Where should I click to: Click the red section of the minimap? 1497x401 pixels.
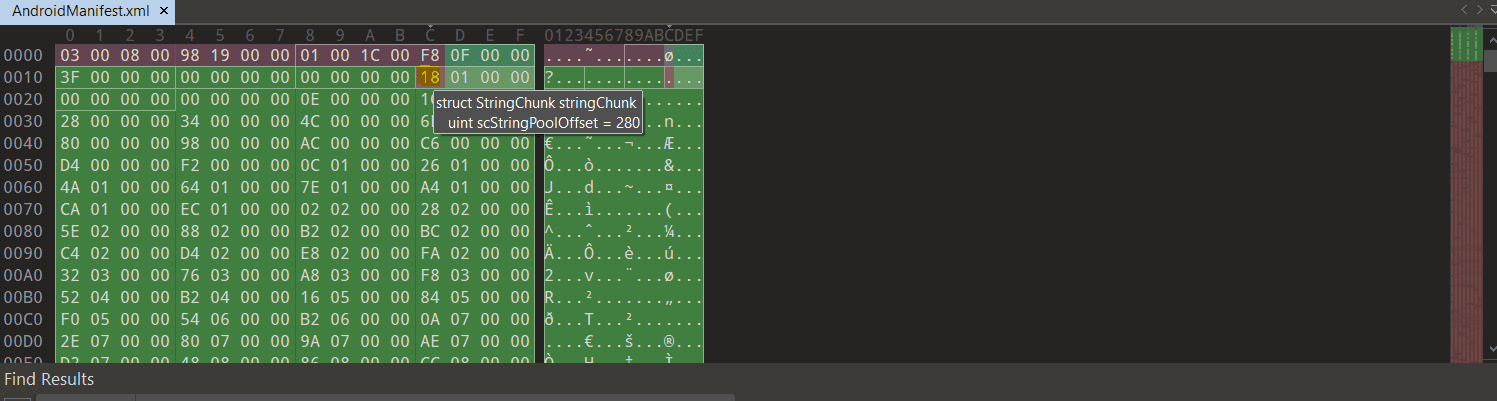click(1465, 212)
